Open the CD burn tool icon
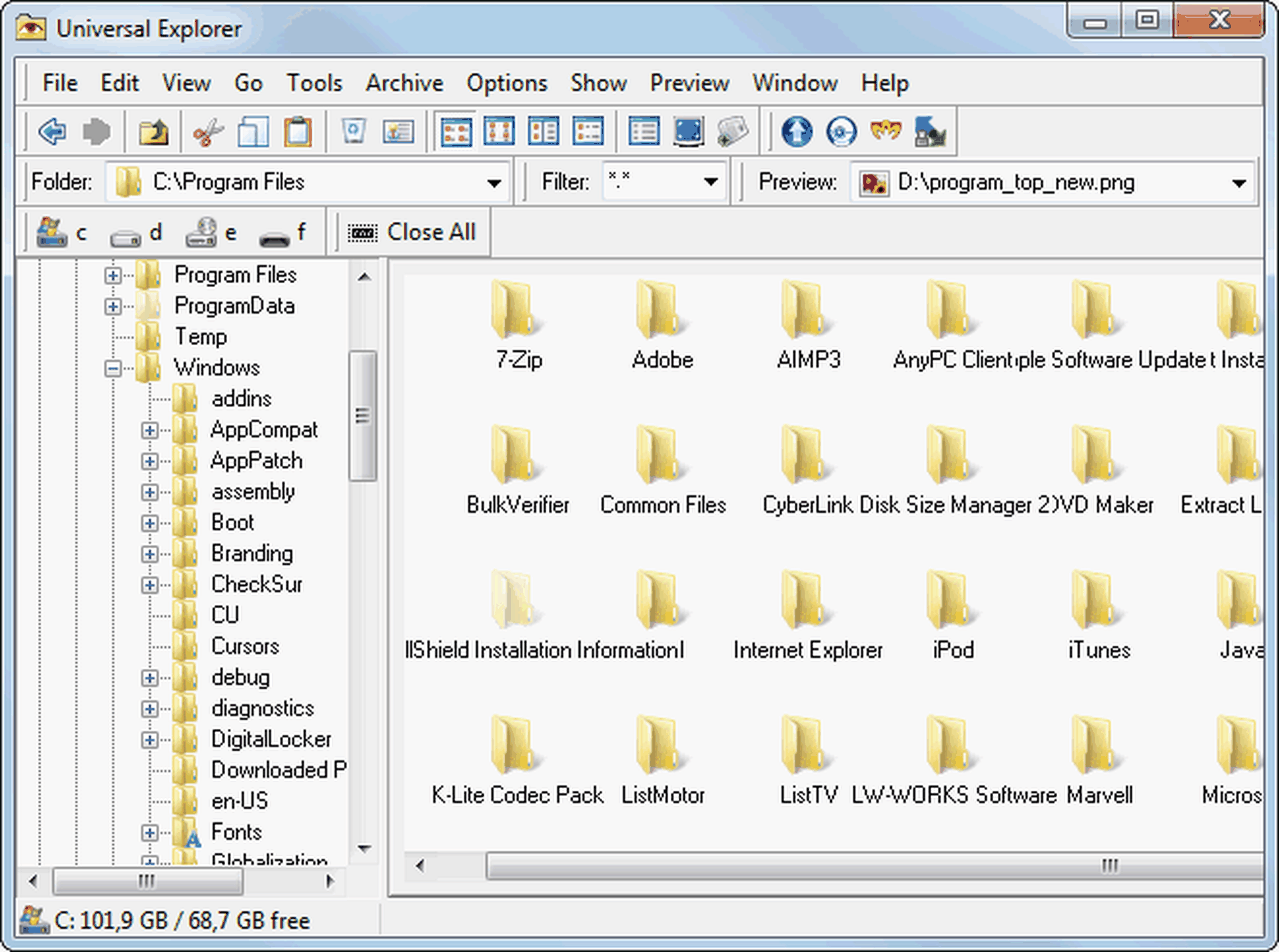This screenshot has height=952, width=1279. tap(839, 131)
